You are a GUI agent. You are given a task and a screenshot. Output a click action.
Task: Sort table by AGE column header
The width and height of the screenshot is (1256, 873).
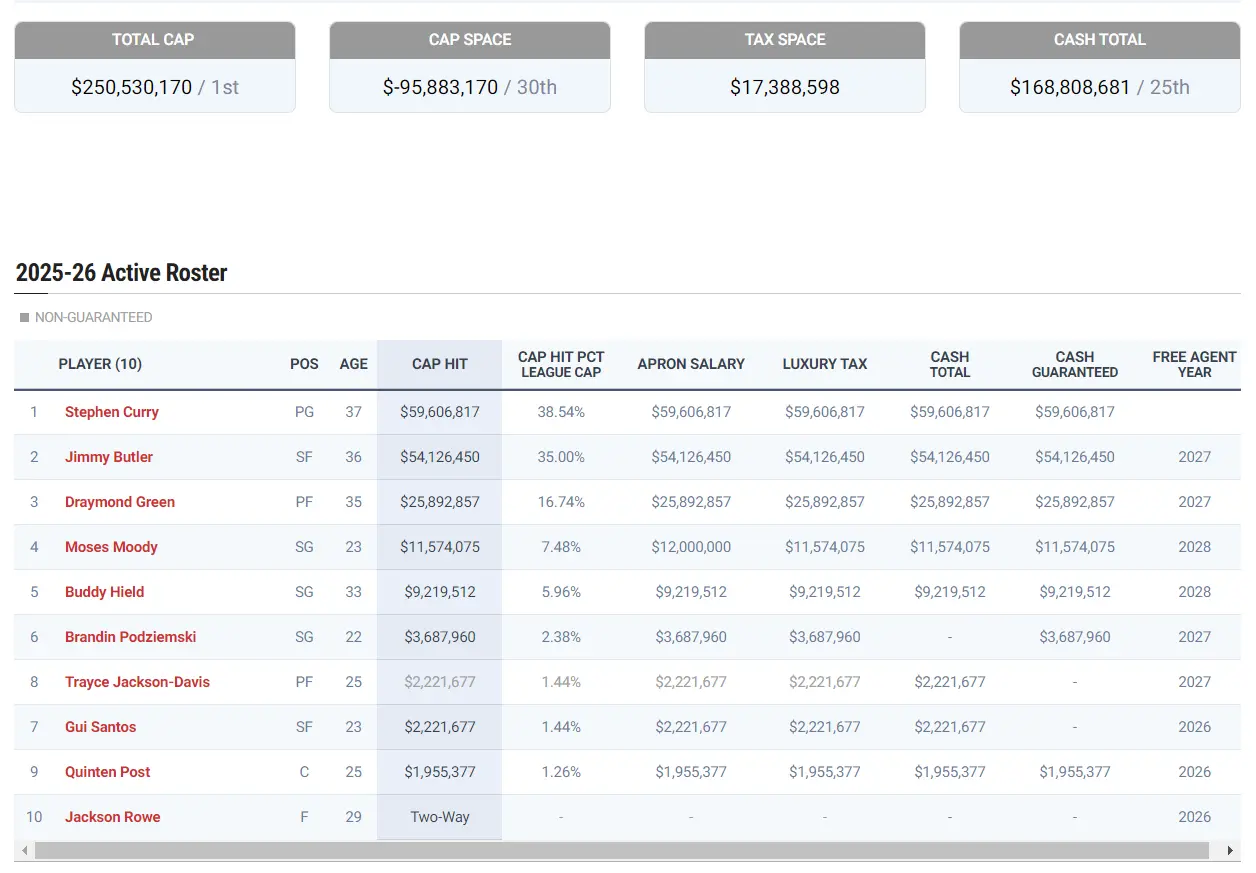coord(353,364)
